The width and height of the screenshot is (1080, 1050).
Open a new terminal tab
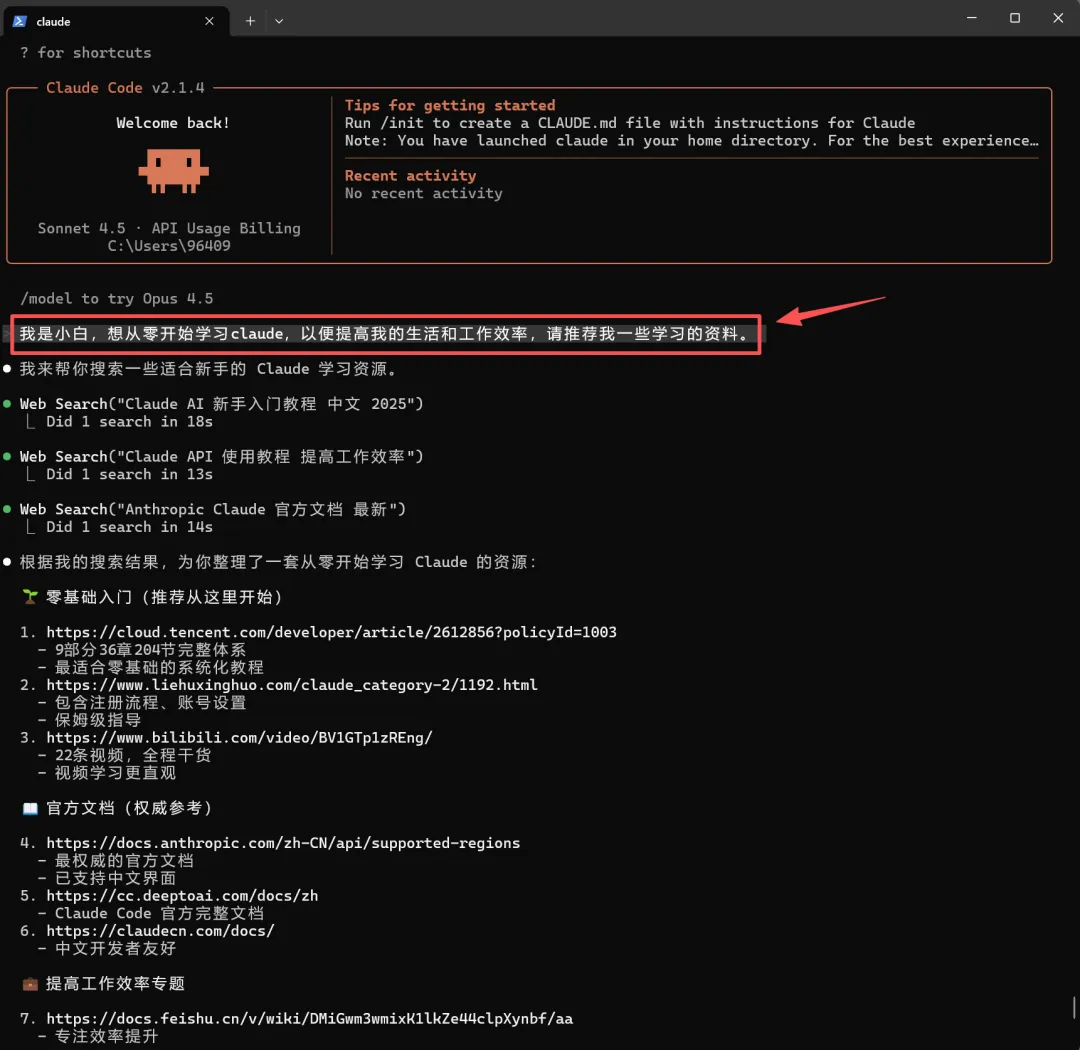(x=250, y=21)
